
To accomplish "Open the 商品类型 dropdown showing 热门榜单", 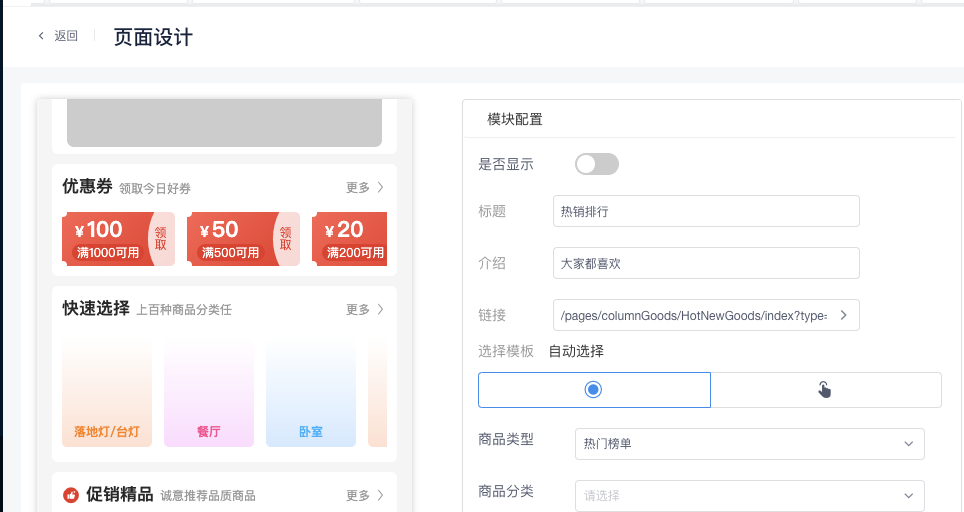I will point(749,443).
